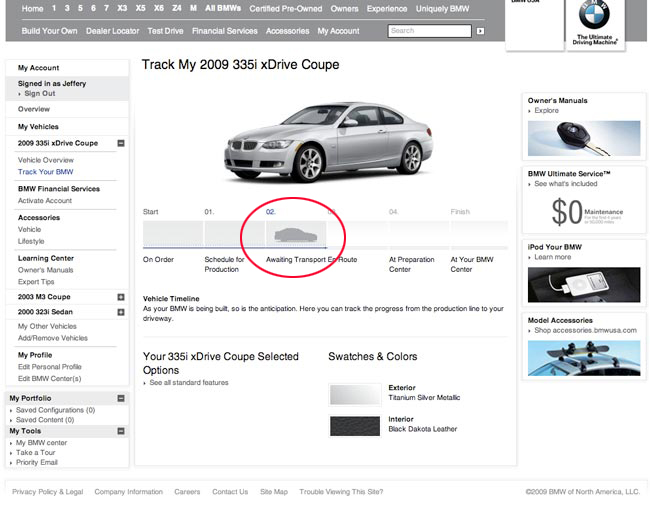
Task: Open the Experience menu item
Action: 387,9
